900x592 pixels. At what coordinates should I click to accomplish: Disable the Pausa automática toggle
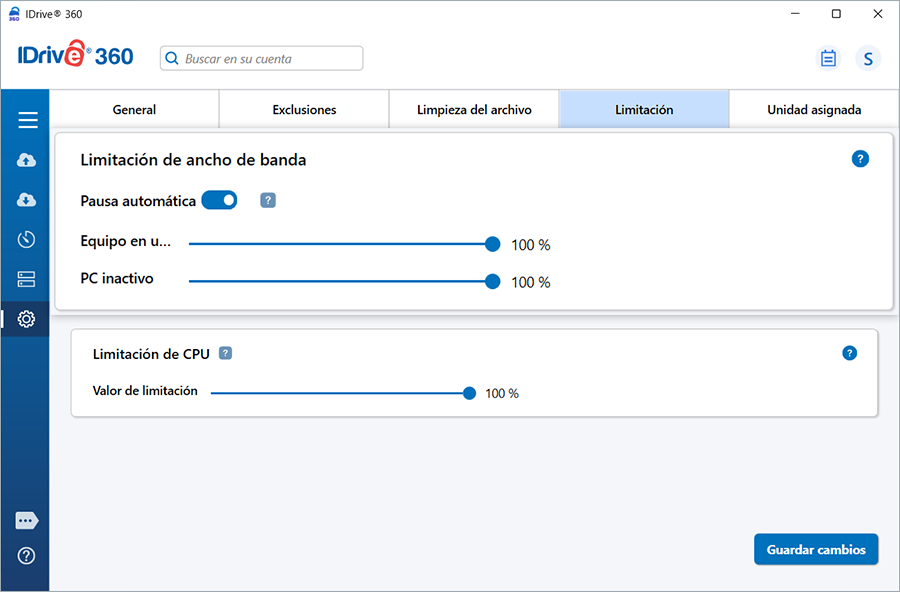coord(219,200)
